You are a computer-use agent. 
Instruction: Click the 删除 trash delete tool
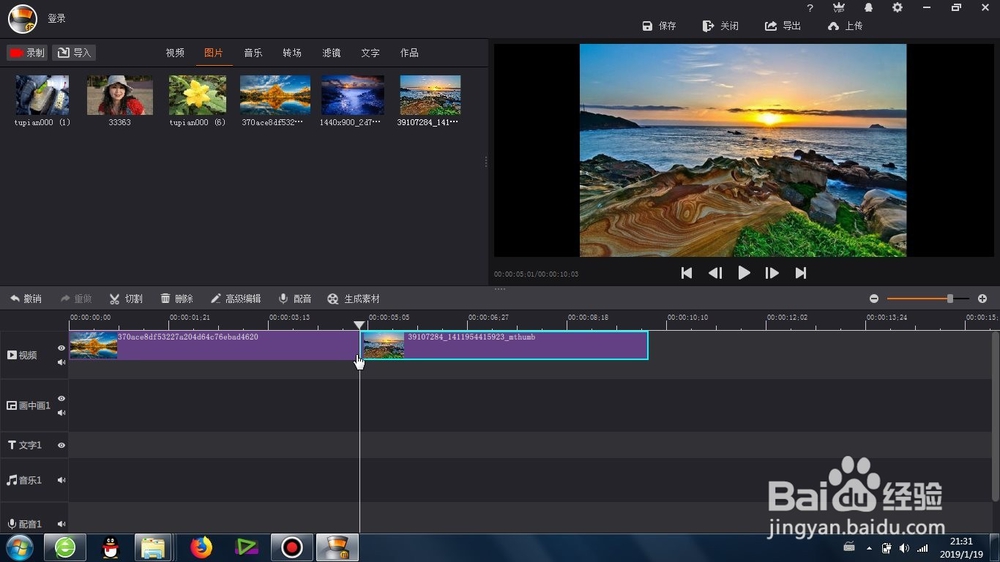(x=177, y=299)
